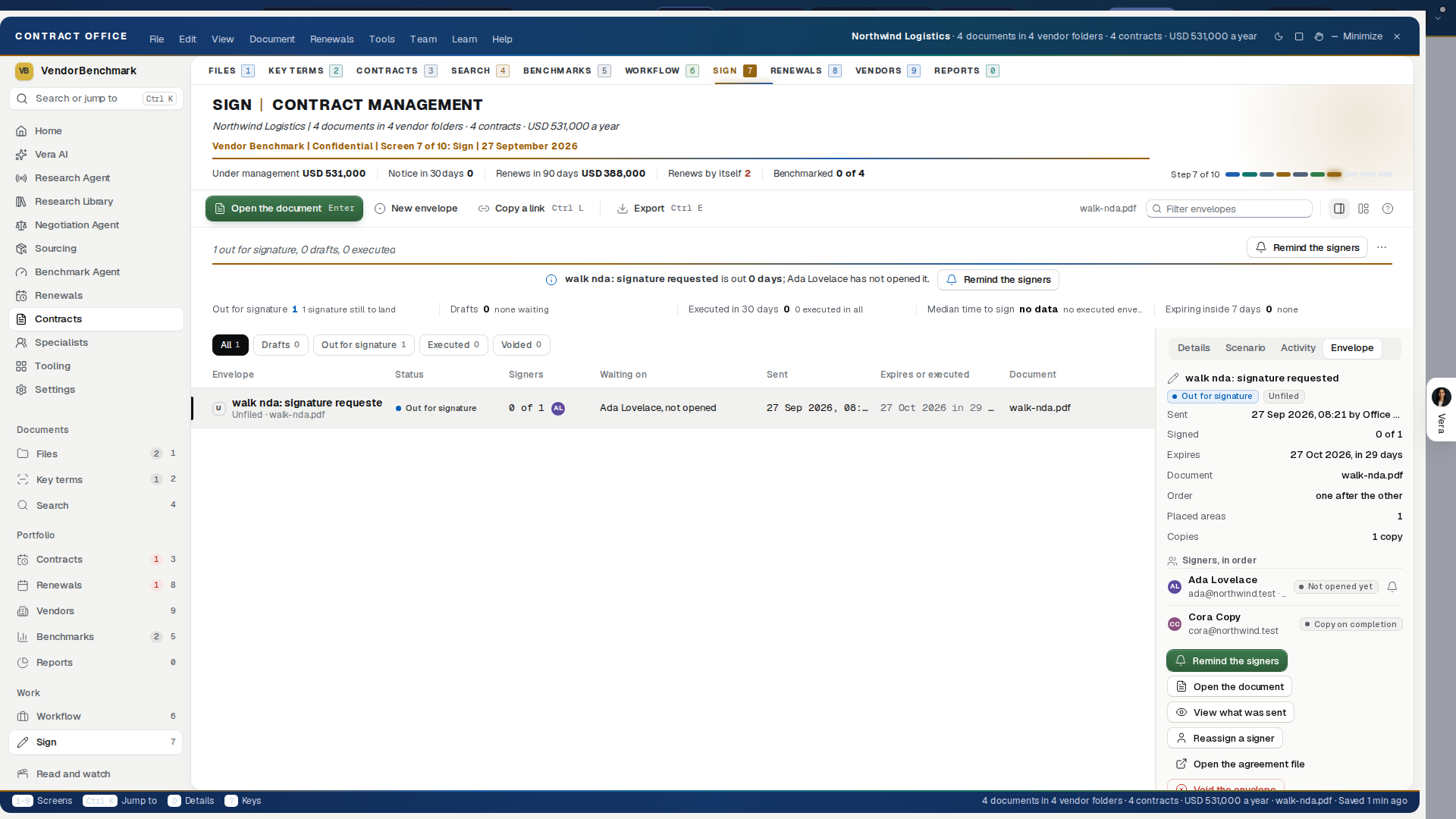
Task: Open Tooling in sidebar
Action: click(x=96, y=366)
